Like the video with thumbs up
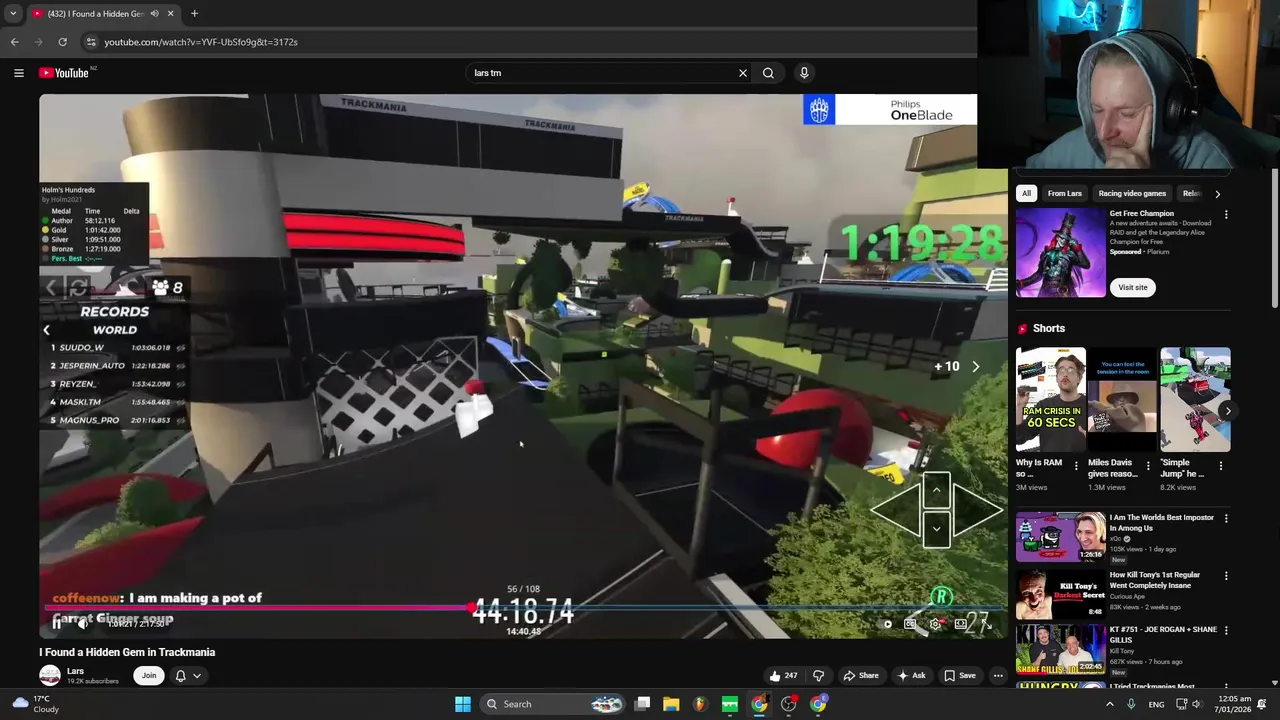The width and height of the screenshot is (1280, 720). coord(782,676)
